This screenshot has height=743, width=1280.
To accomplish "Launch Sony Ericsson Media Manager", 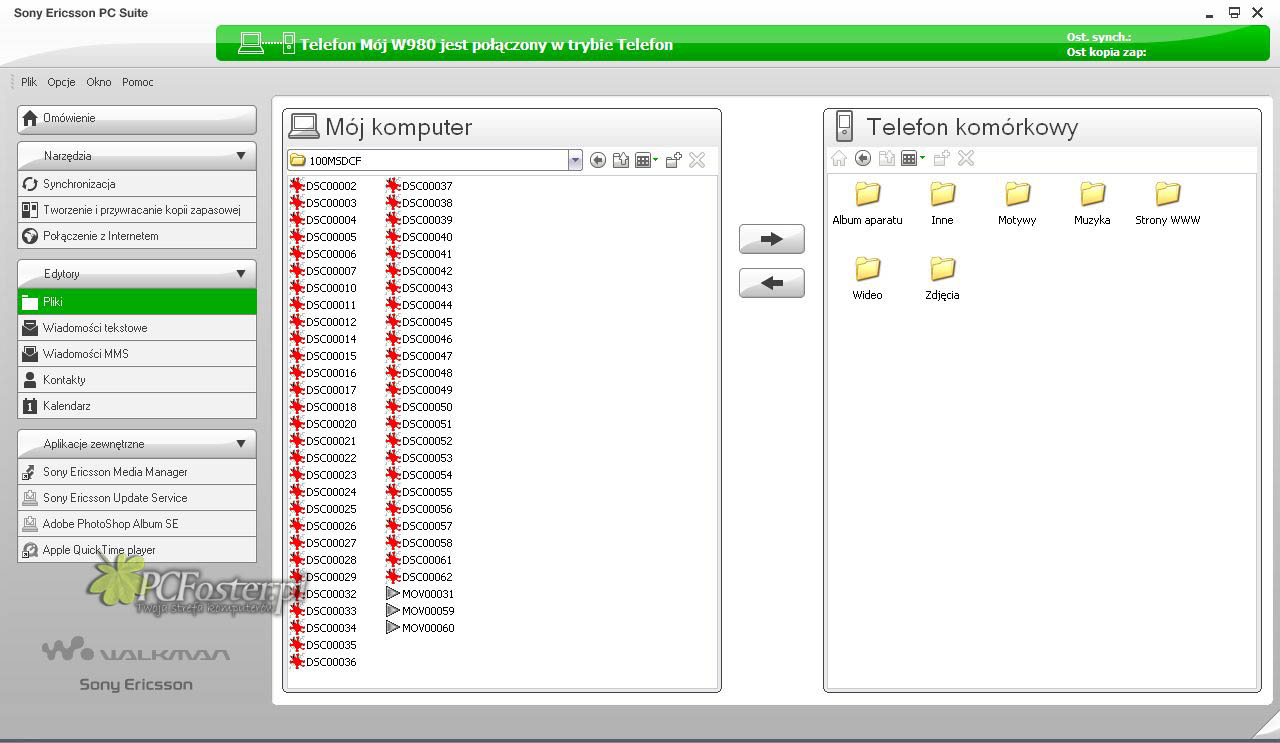I will pyautogui.click(x=137, y=472).
